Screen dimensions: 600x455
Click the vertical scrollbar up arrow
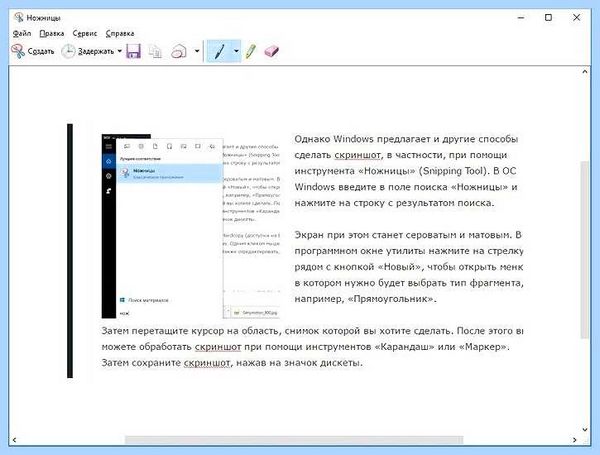(x=585, y=72)
